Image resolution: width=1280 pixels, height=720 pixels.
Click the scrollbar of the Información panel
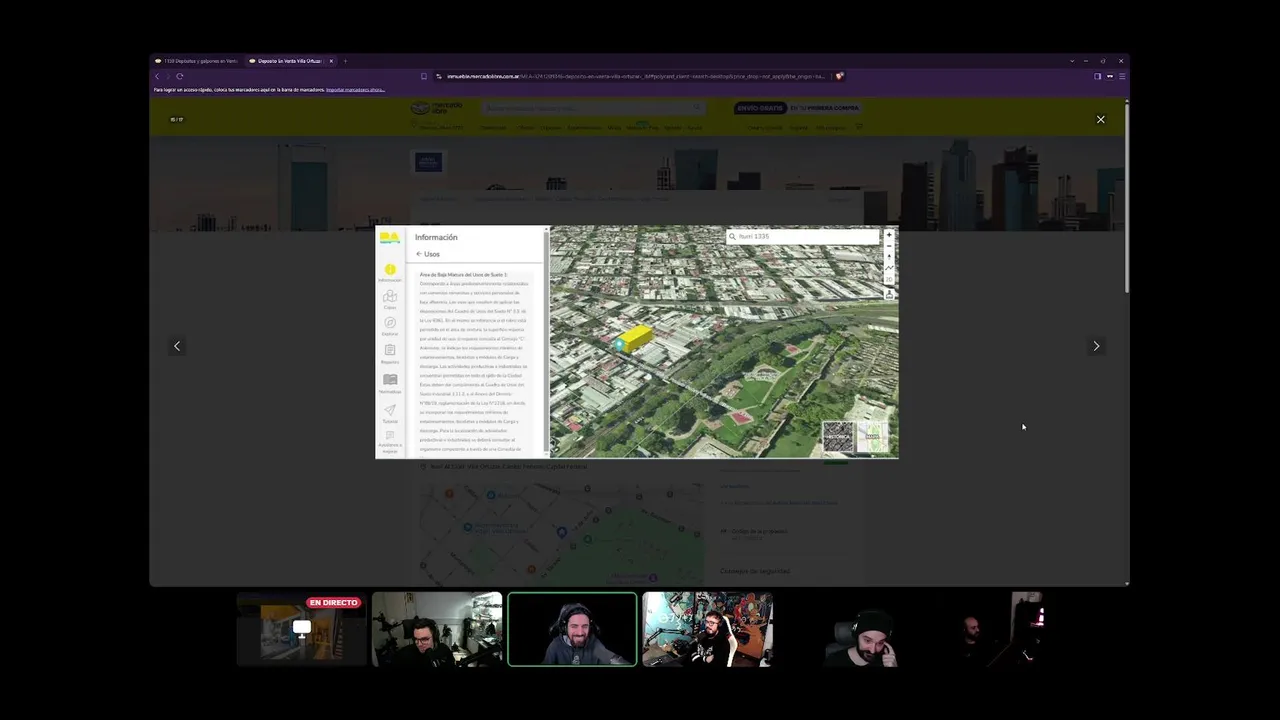pos(546,340)
